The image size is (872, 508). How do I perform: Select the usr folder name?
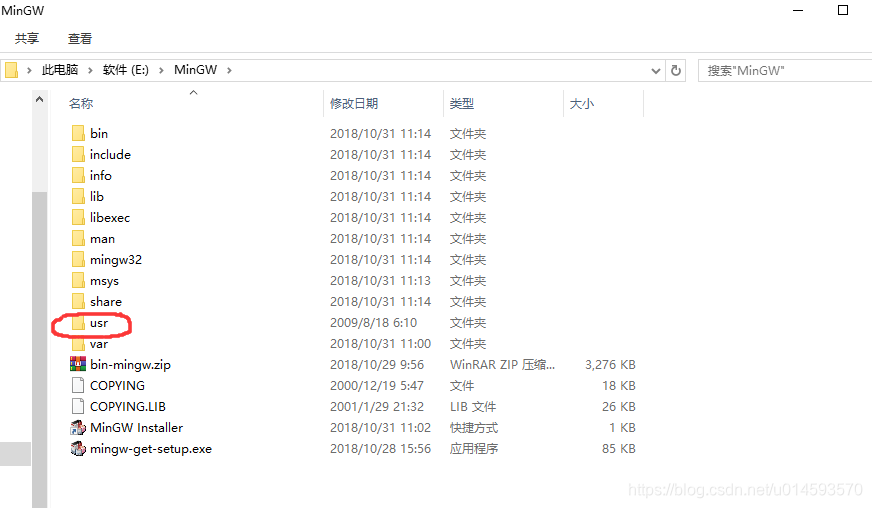[x=99, y=323]
